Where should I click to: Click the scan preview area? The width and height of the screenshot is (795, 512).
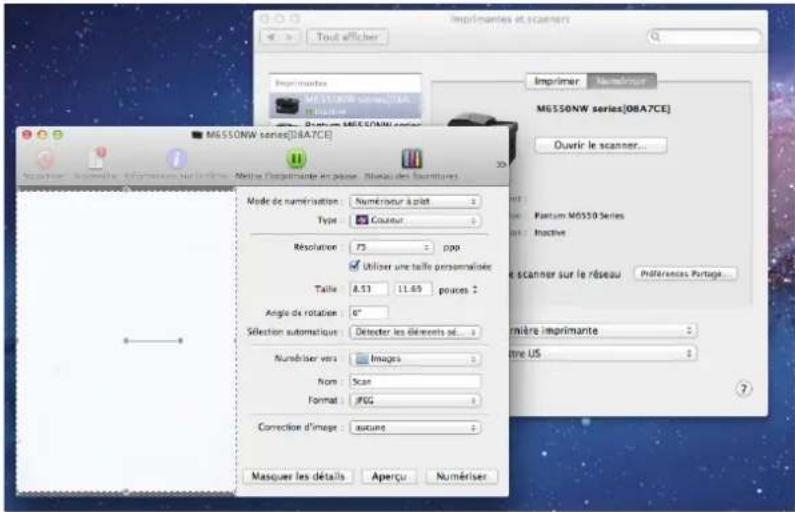(x=126, y=341)
